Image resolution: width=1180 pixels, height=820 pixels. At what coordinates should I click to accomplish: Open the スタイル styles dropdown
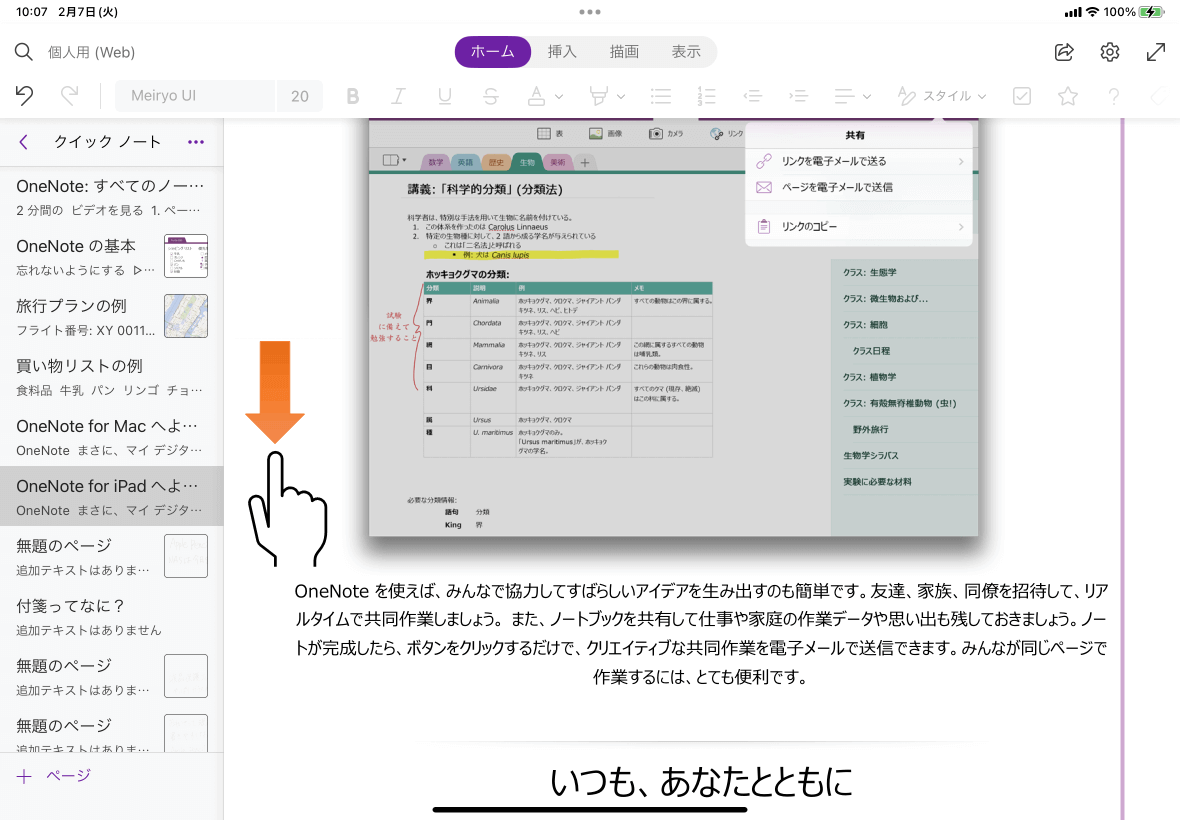point(941,96)
